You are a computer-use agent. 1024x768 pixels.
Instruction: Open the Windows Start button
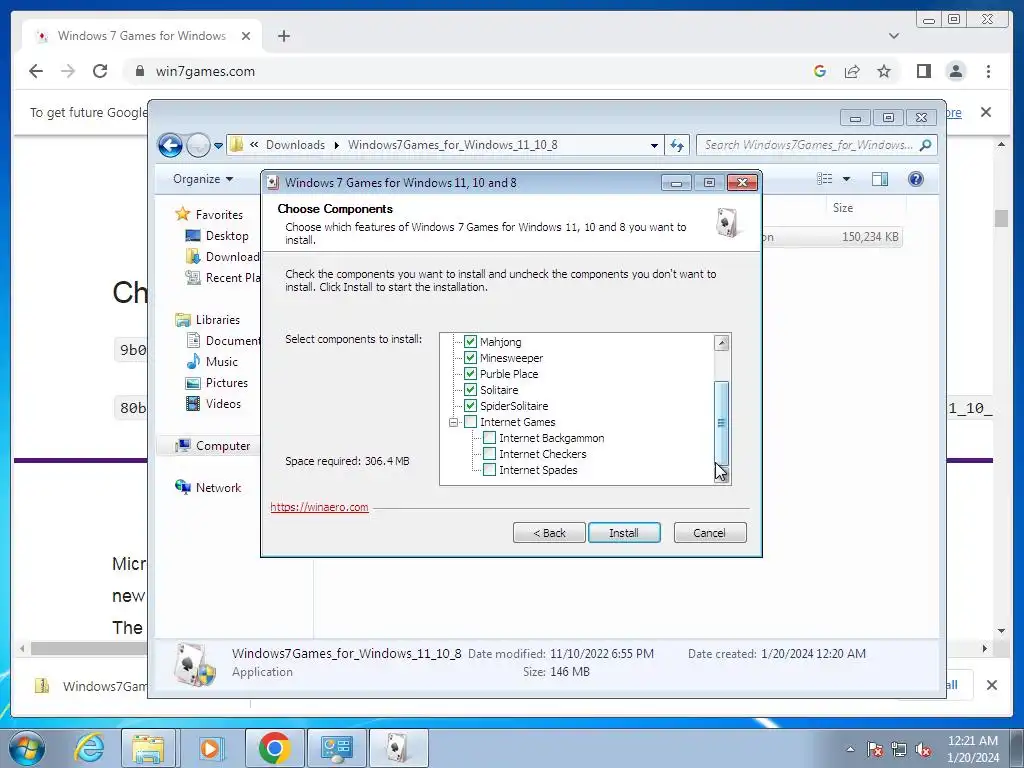[27, 748]
